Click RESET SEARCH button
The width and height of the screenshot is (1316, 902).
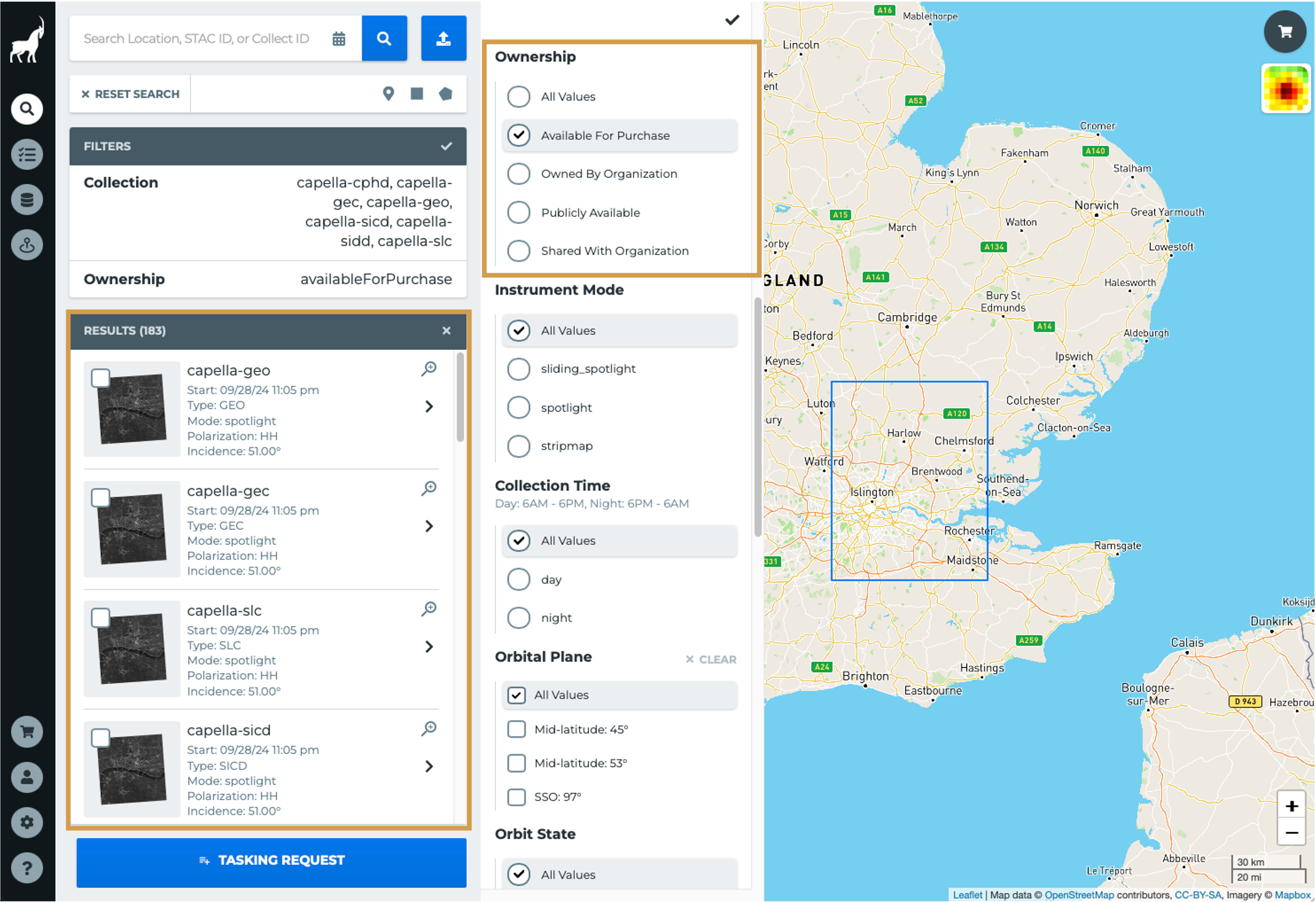[130, 94]
